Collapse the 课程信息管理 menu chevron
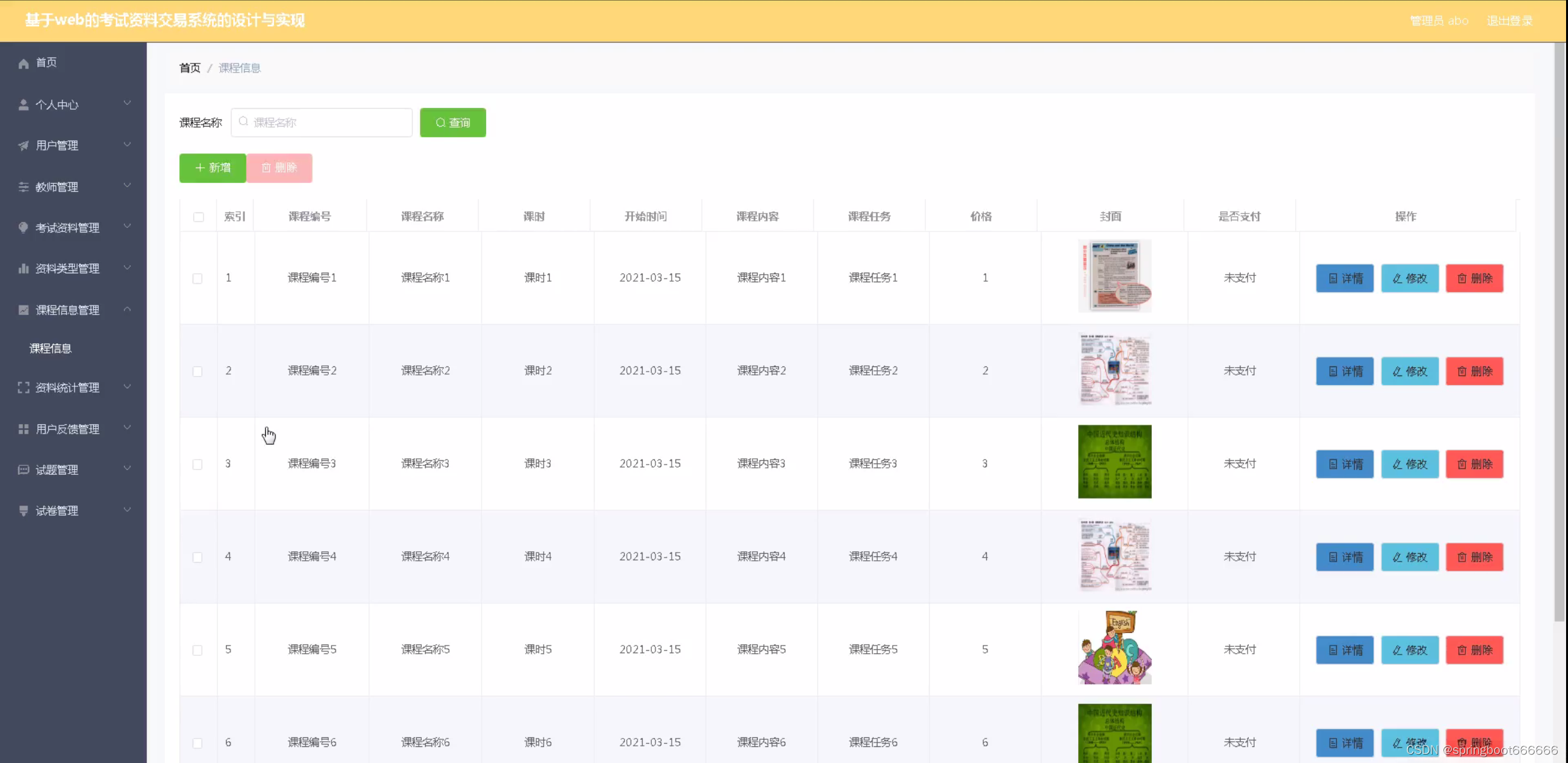 point(127,309)
